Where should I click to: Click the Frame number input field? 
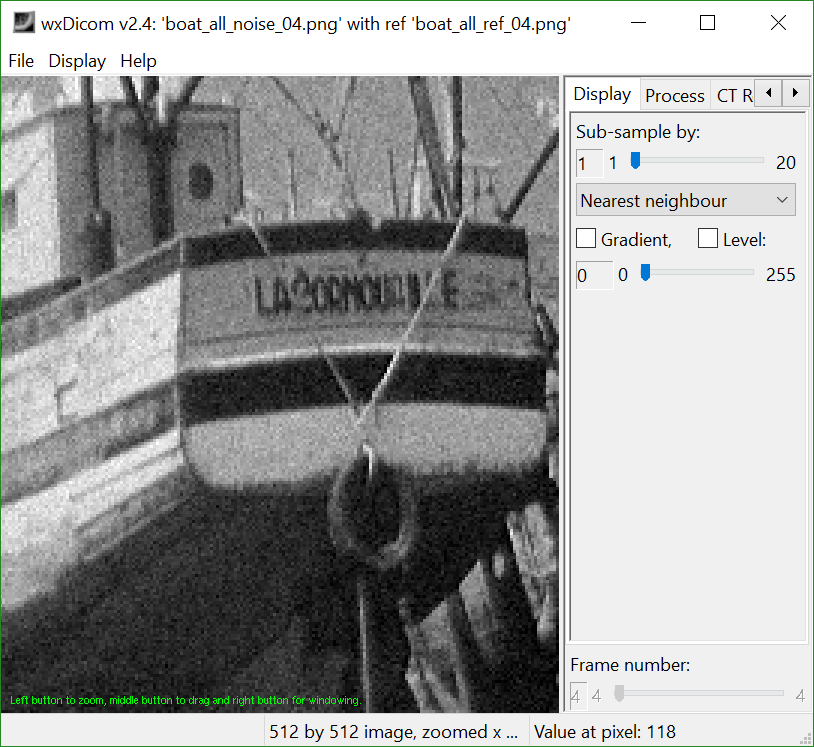click(x=578, y=696)
